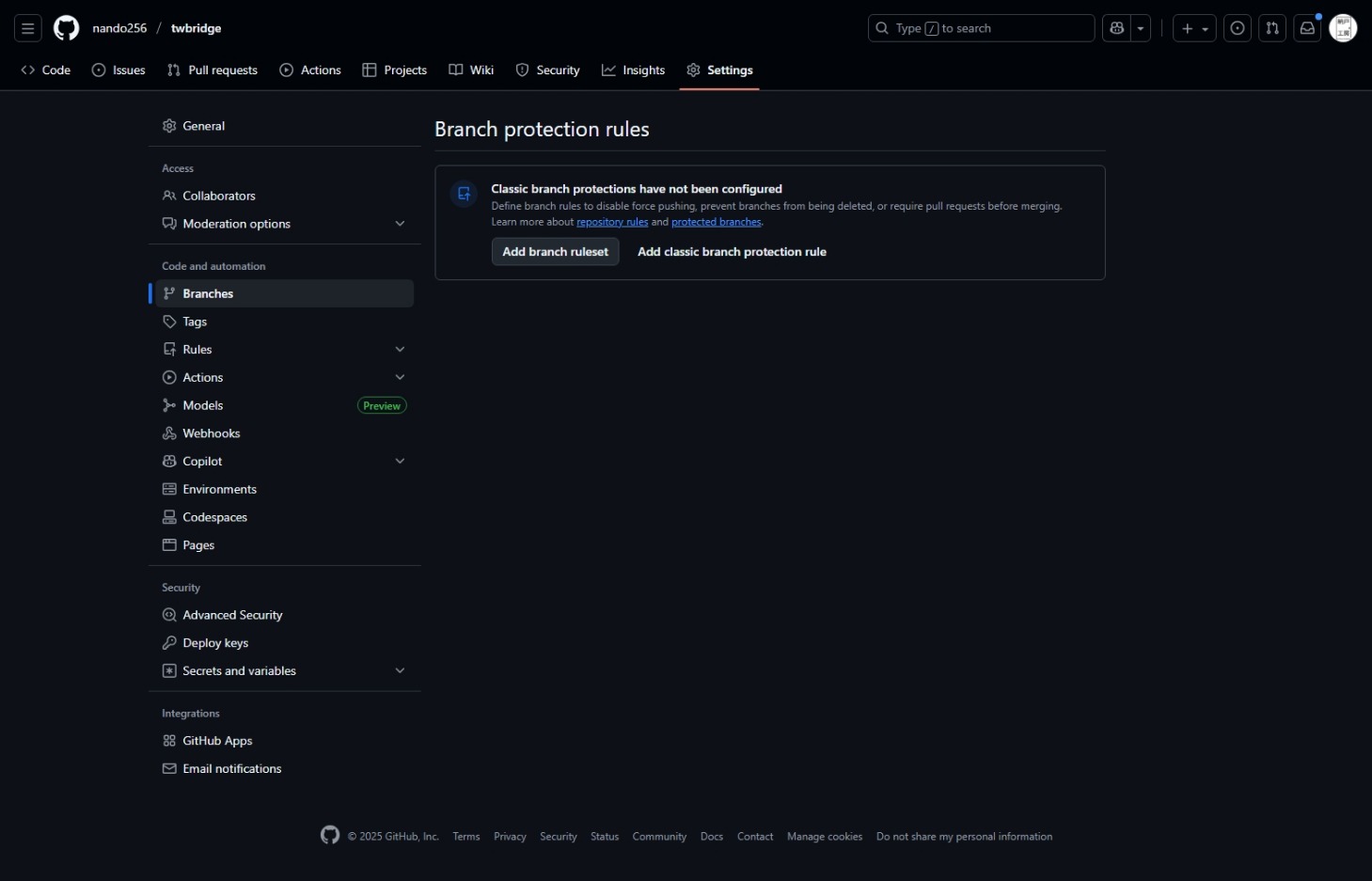This screenshot has width=1372, height=881.
Task: Click the GitHub logo in footer
Action: [329, 835]
